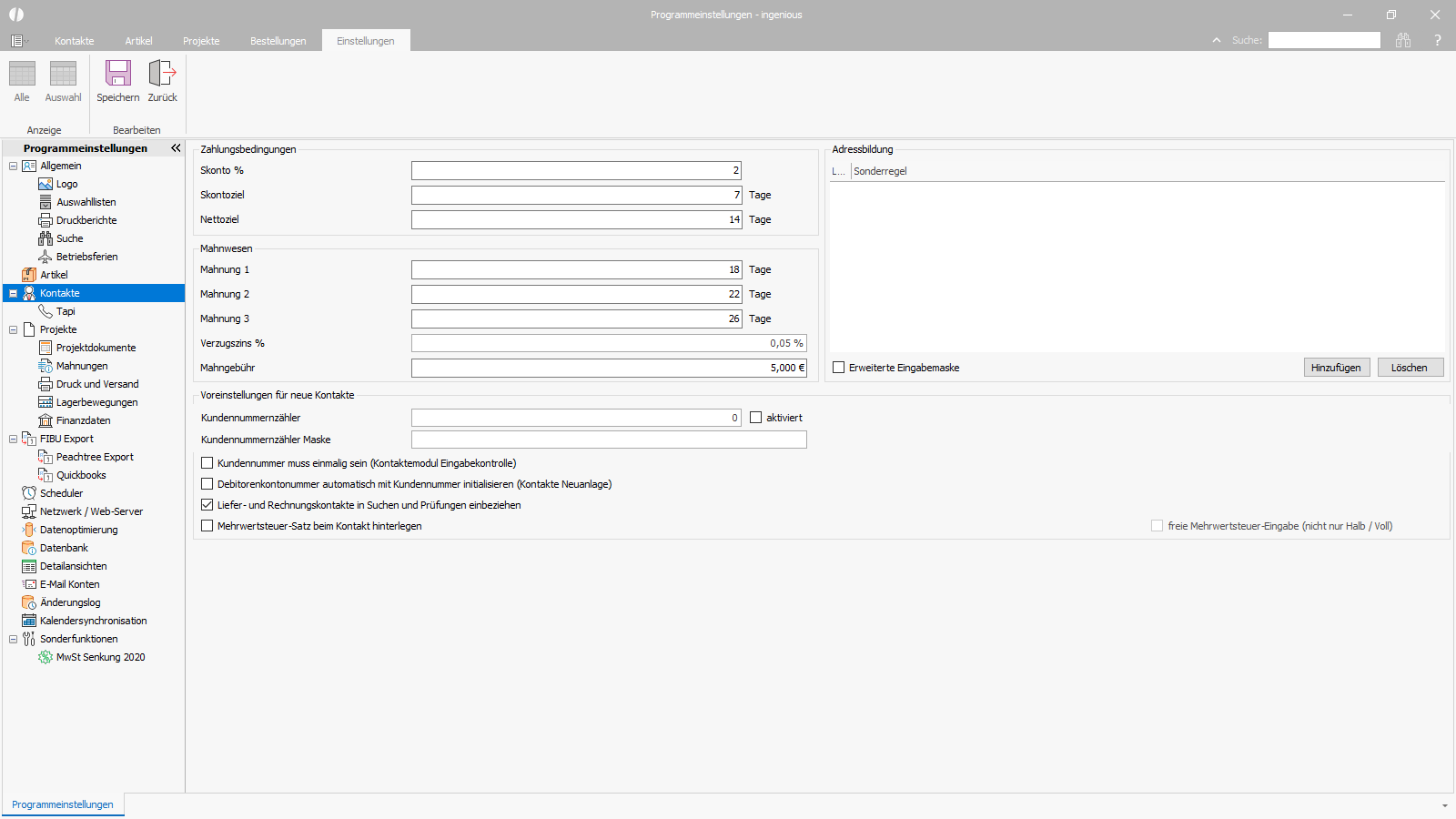Select the bottom Programmeinstellungen tab
This screenshot has height=819, width=1456.
pyautogui.click(x=63, y=804)
